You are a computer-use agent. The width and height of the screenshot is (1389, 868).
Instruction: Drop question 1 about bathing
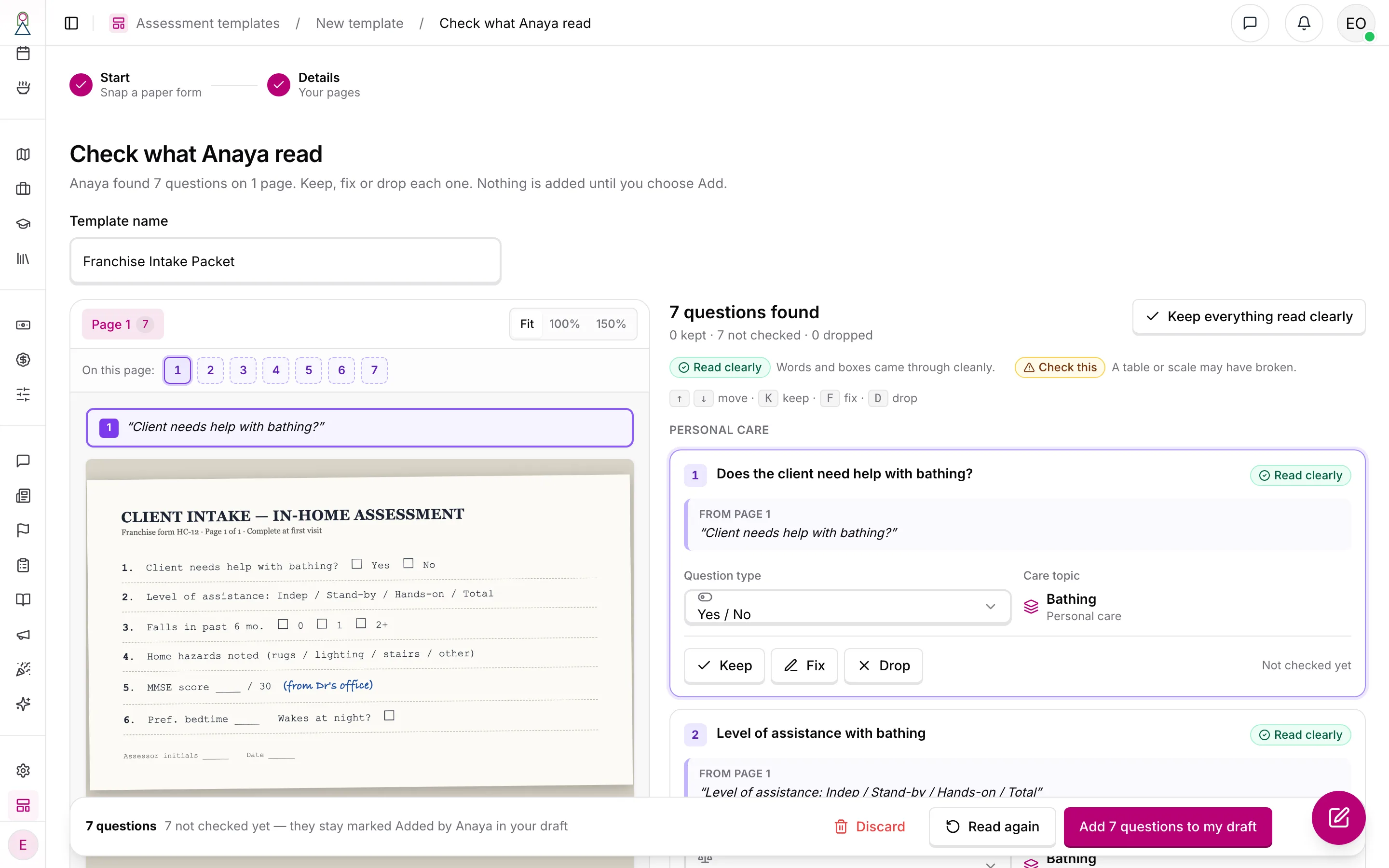coord(883,665)
